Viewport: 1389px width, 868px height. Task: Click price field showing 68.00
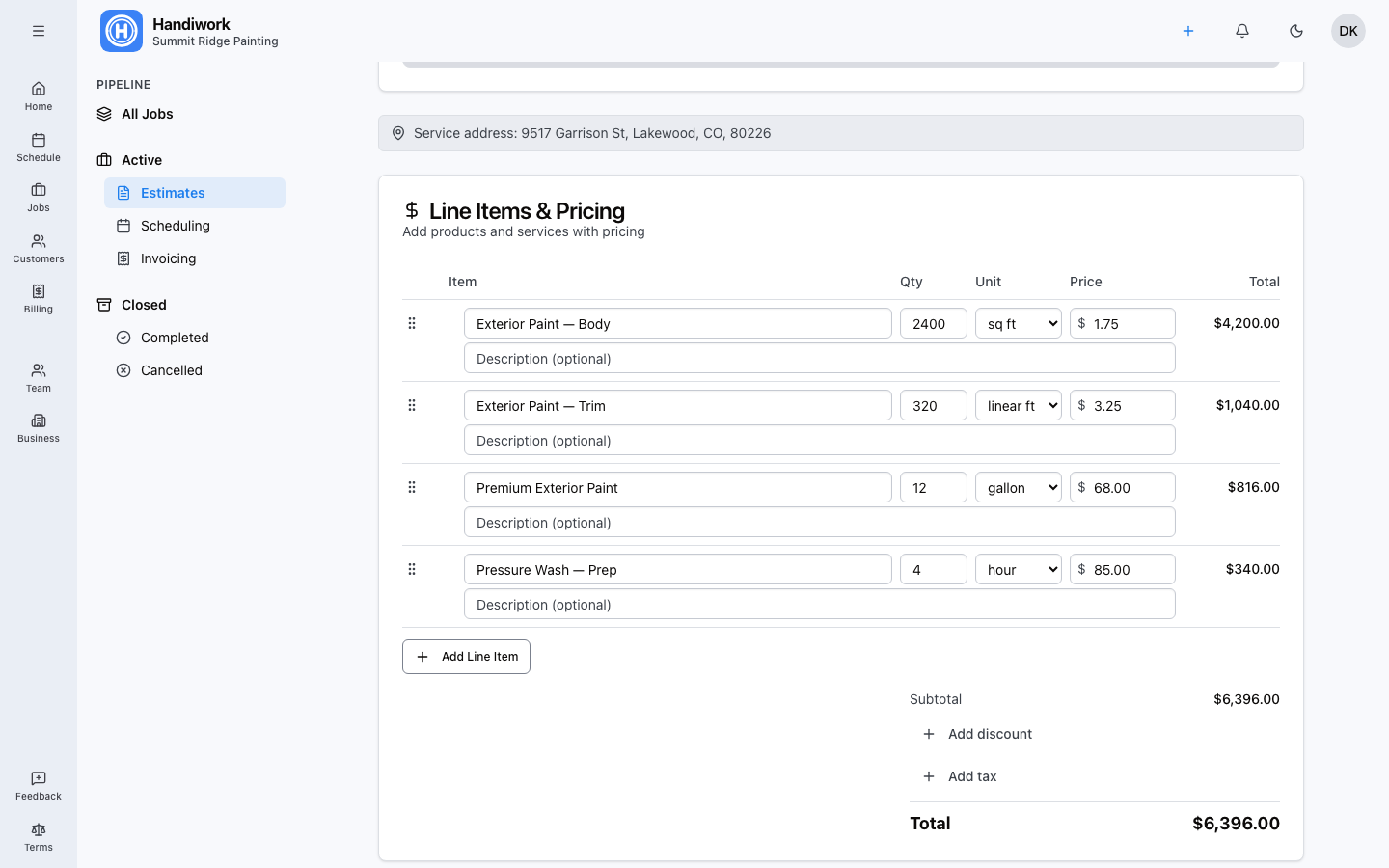pos(1123,487)
